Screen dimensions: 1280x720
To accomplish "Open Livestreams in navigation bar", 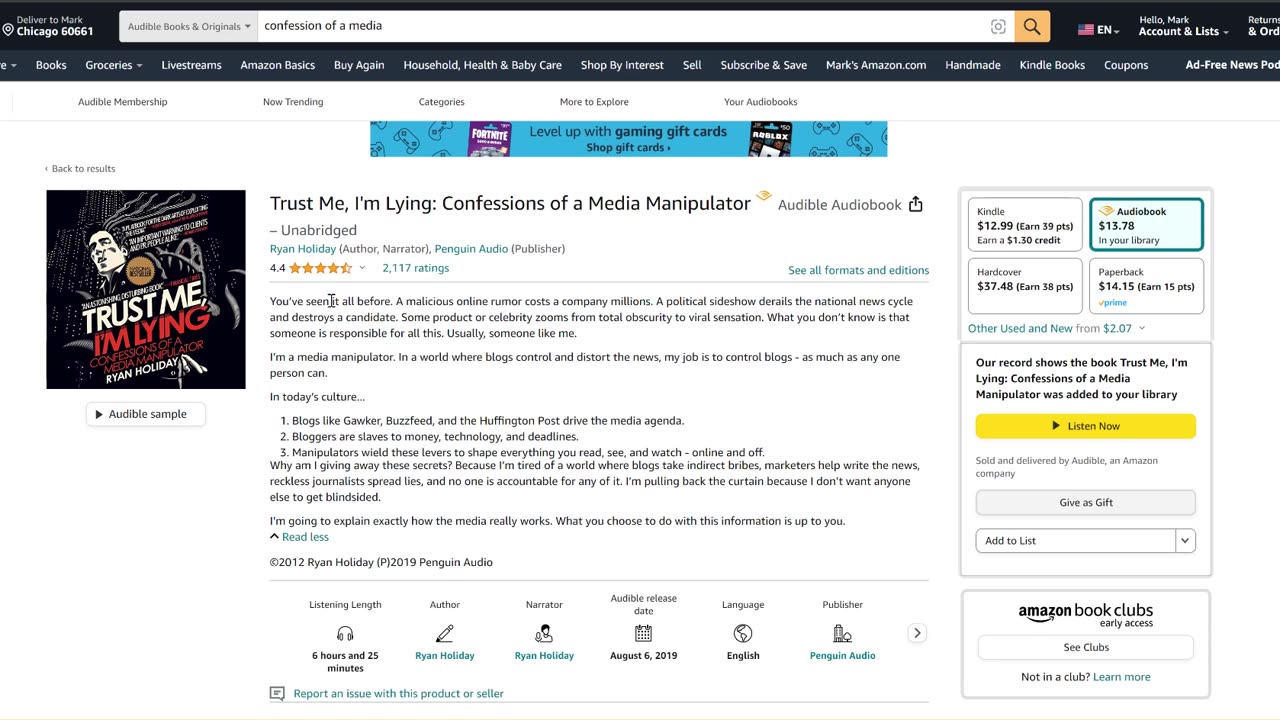I will 191,65.
